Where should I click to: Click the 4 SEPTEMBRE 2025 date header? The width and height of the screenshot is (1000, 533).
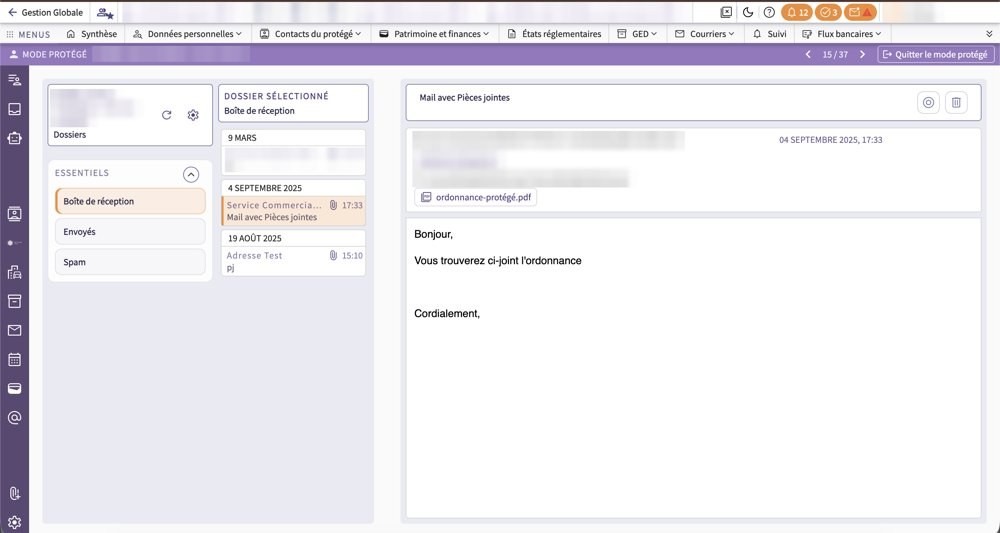tap(265, 188)
